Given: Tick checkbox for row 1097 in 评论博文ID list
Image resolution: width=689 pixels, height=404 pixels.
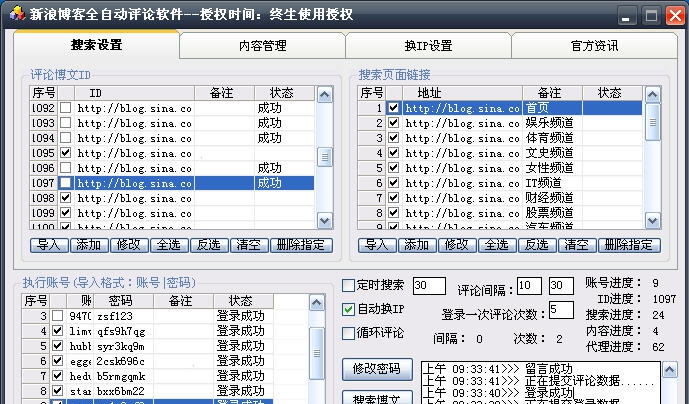Looking at the screenshot, I should click(65, 182).
